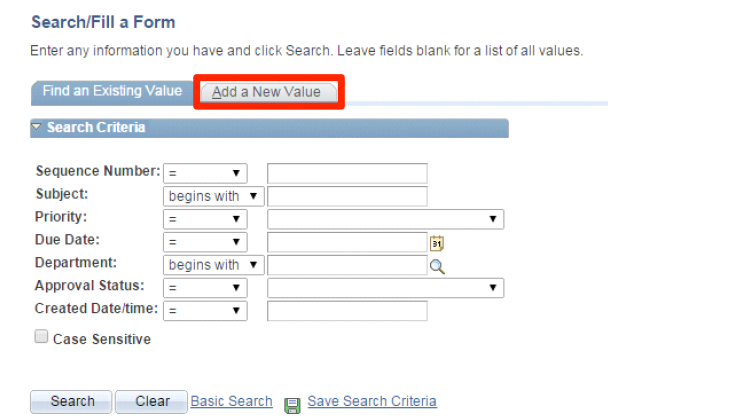The width and height of the screenshot is (735, 420).
Task: Open the Due Date operator dropdown
Action: 205,242
